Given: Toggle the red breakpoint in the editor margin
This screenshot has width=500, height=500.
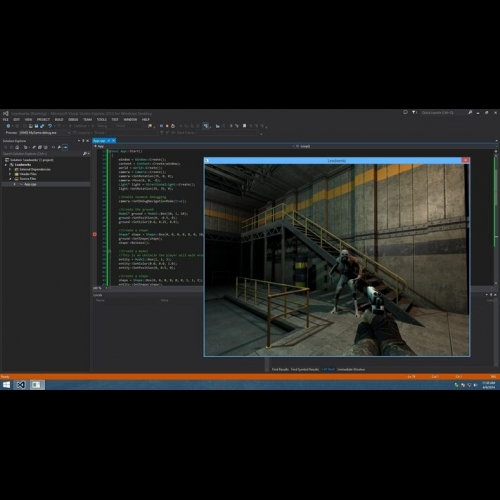Looking at the screenshot, I should click(95, 234).
